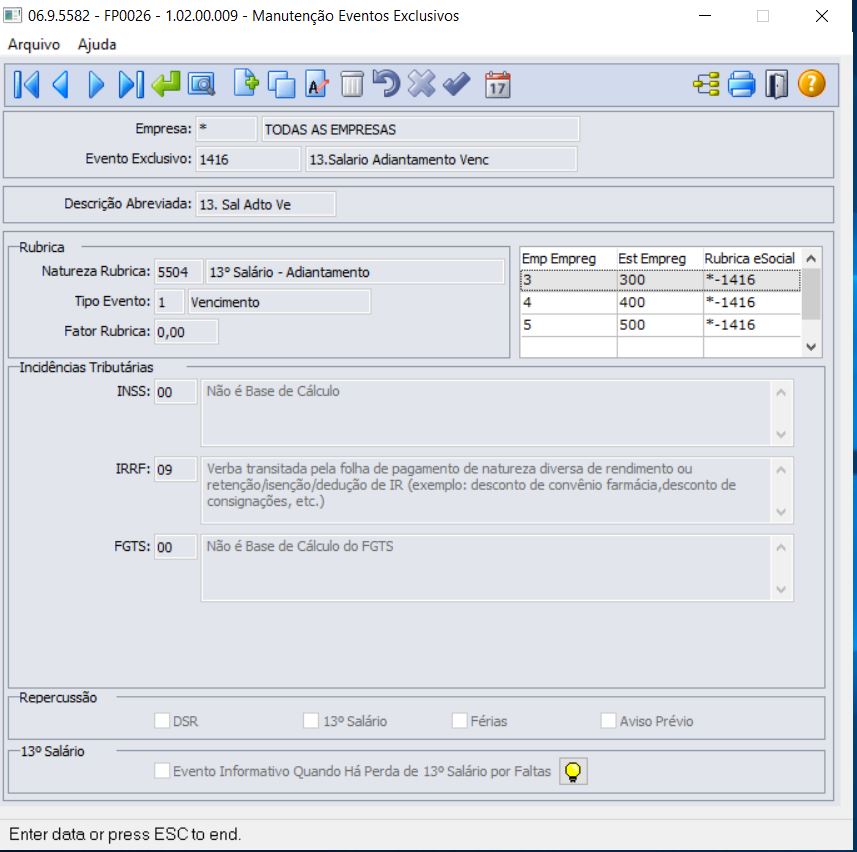Click the Não é Base de Cálculo do FGTS text
Viewport: 857px width, 852px height.
[300, 546]
